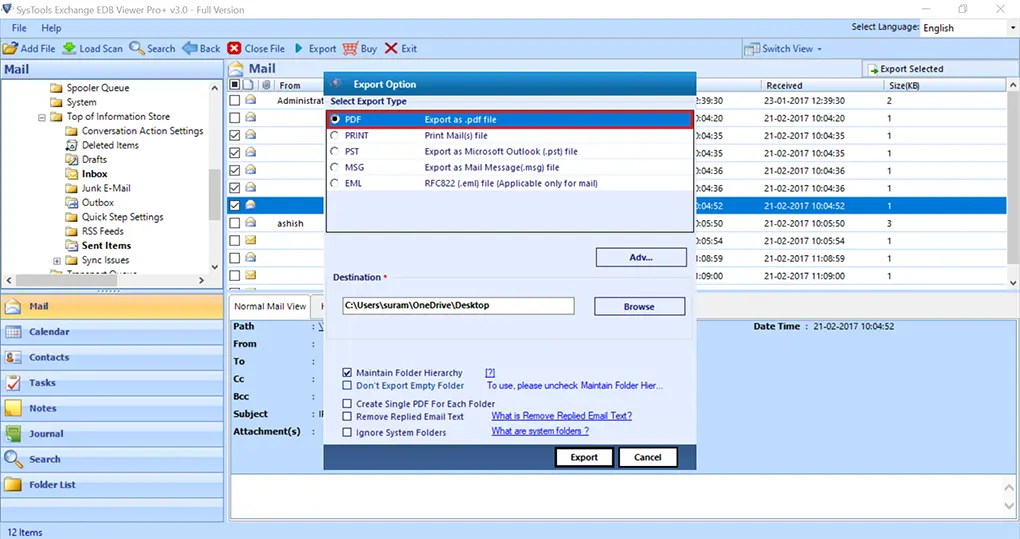The width and height of the screenshot is (1020, 539).
Task: Enable Ignore System Folders checkbox
Action: 347,433
